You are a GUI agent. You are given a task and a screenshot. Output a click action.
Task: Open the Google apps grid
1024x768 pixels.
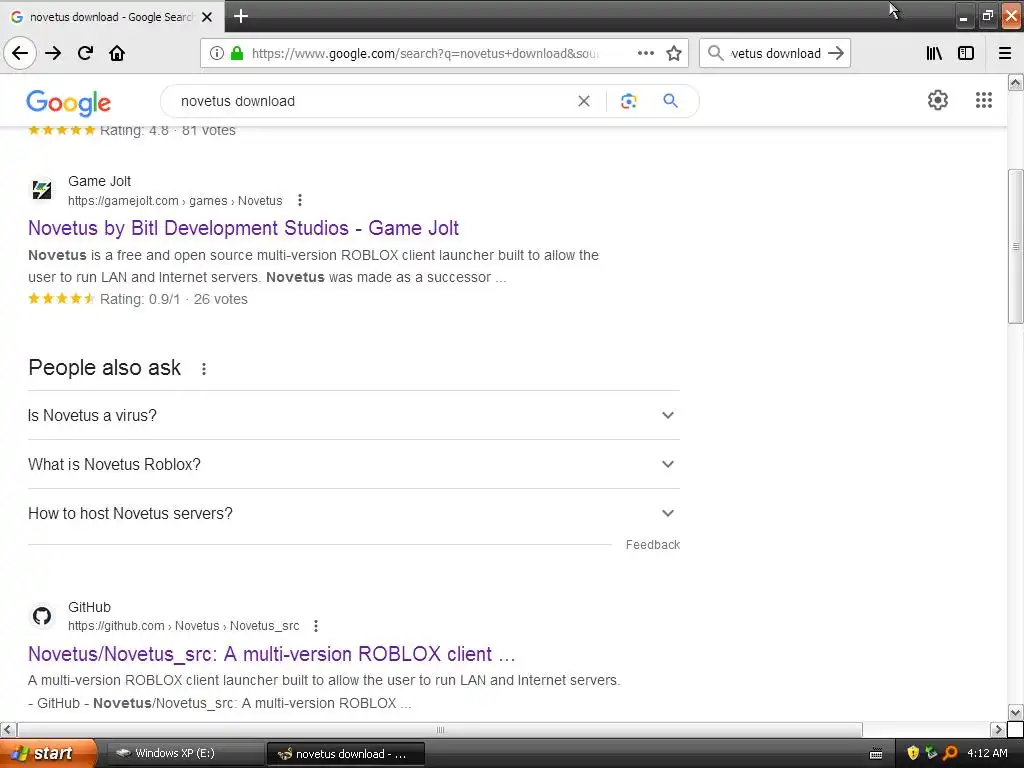pos(984,100)
